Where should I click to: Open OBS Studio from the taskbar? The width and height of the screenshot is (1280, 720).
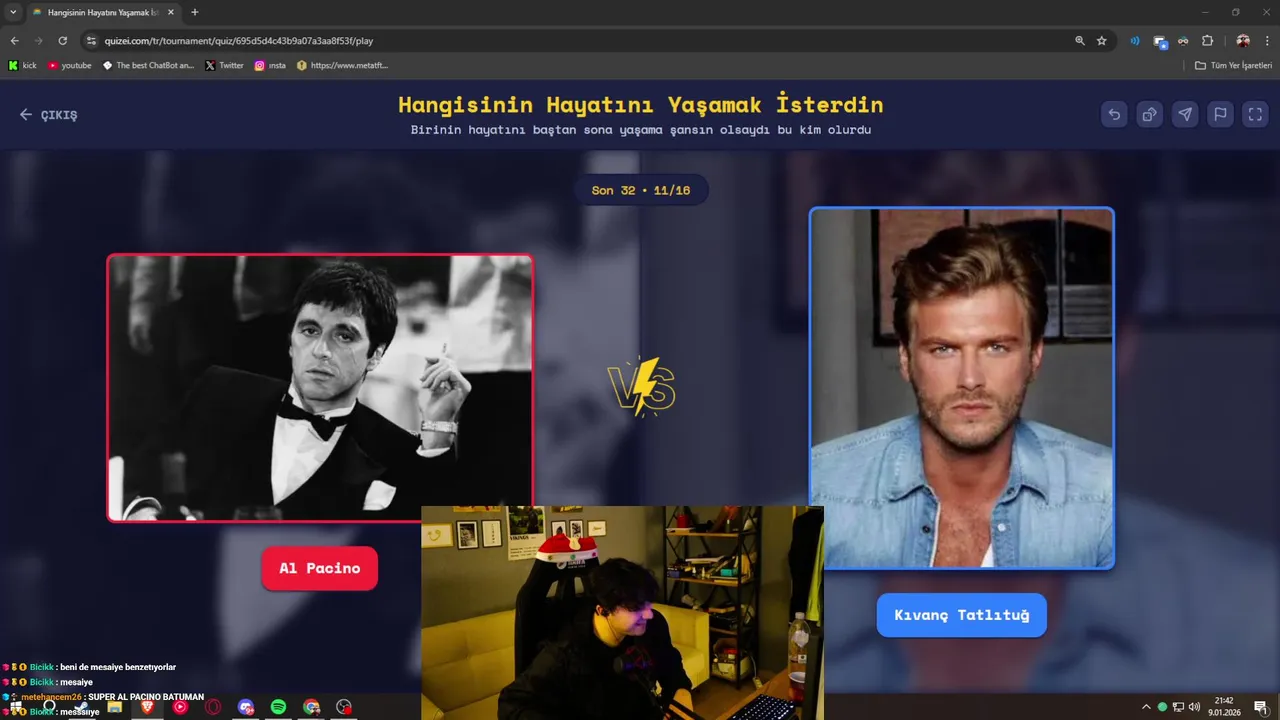tap(345, 707)
